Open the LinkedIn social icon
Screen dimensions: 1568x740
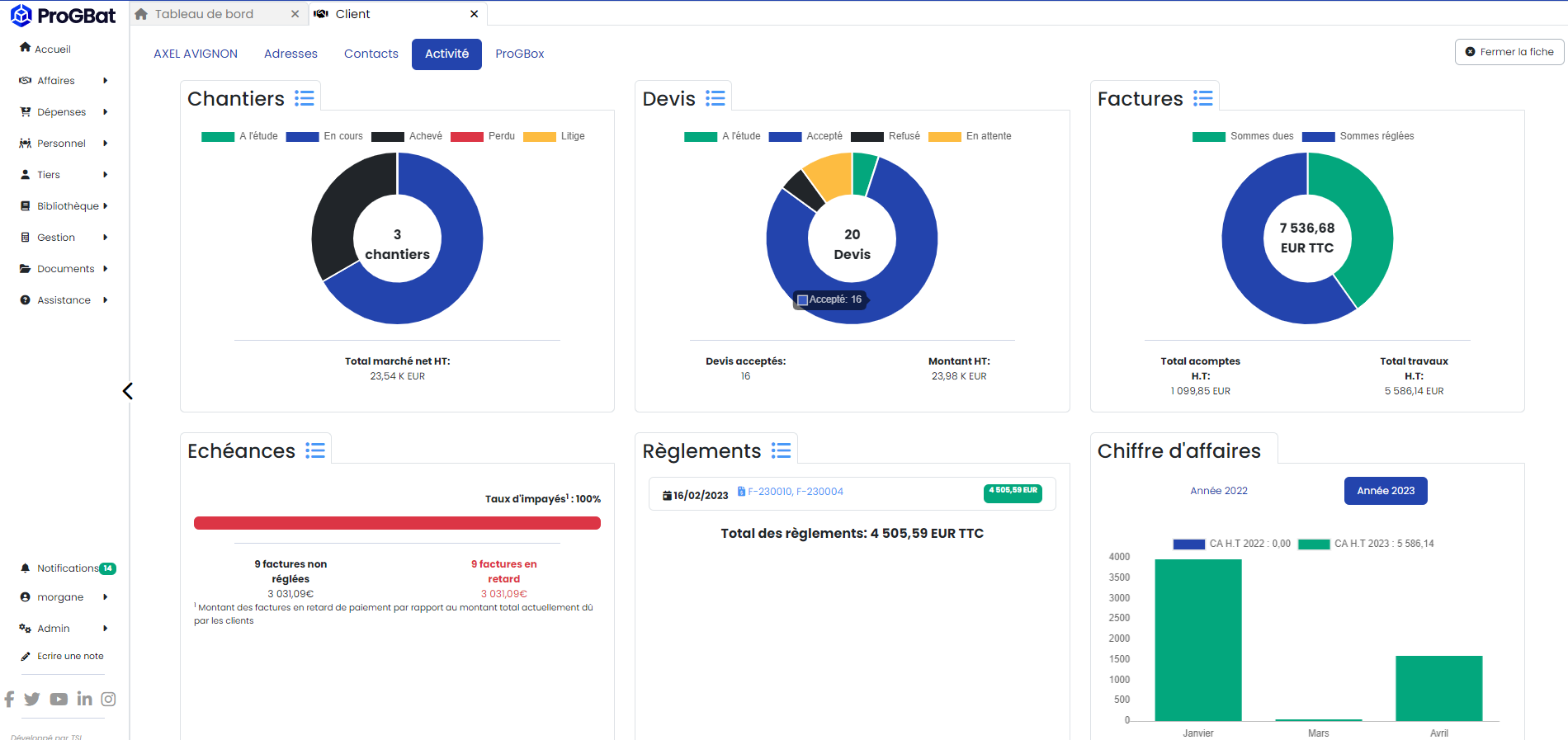[84, 700]
